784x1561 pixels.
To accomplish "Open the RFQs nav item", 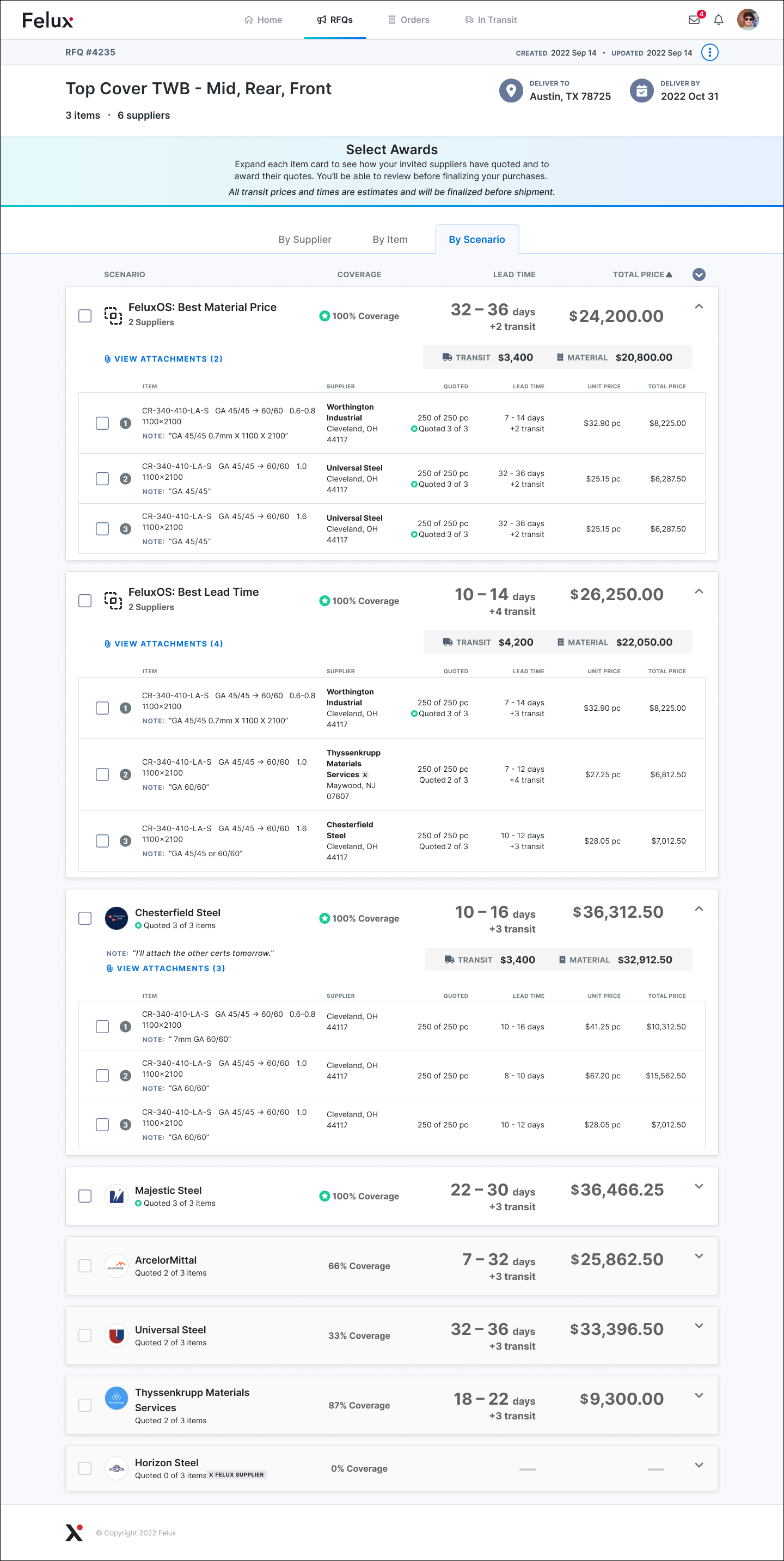I will pos(335,20).
